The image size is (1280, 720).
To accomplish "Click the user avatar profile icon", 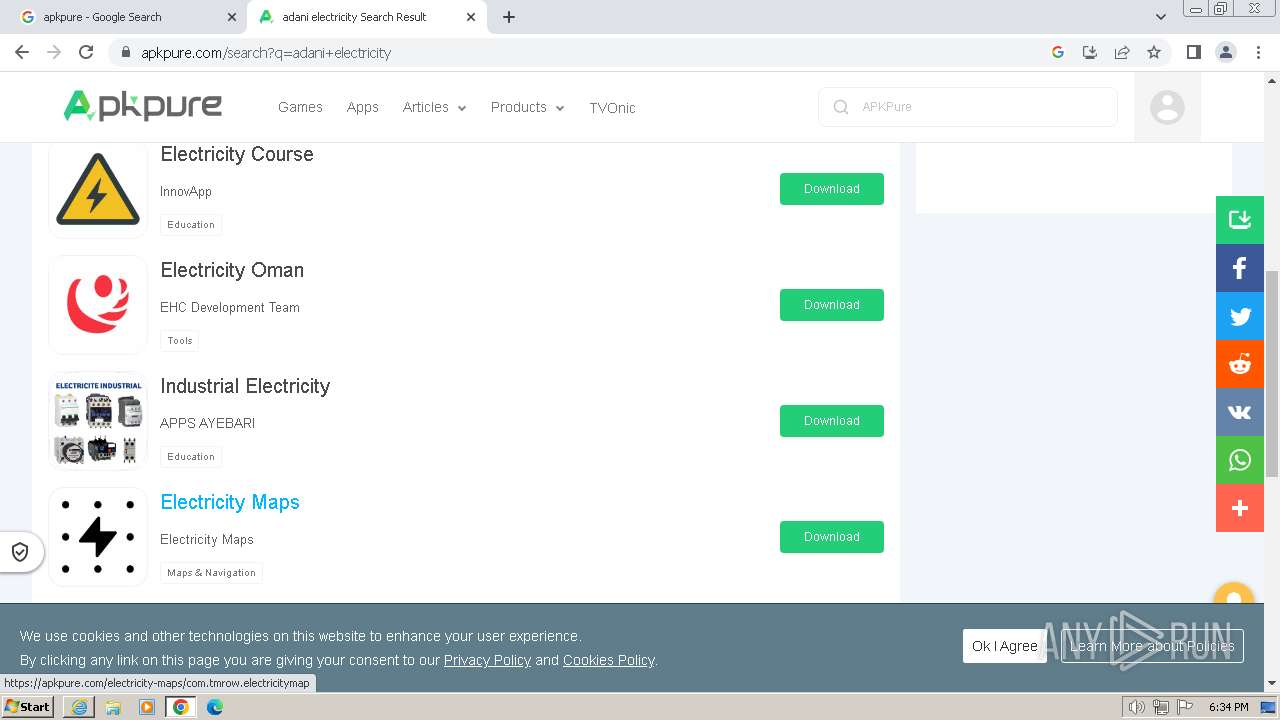I will (x=1167, y=107).
